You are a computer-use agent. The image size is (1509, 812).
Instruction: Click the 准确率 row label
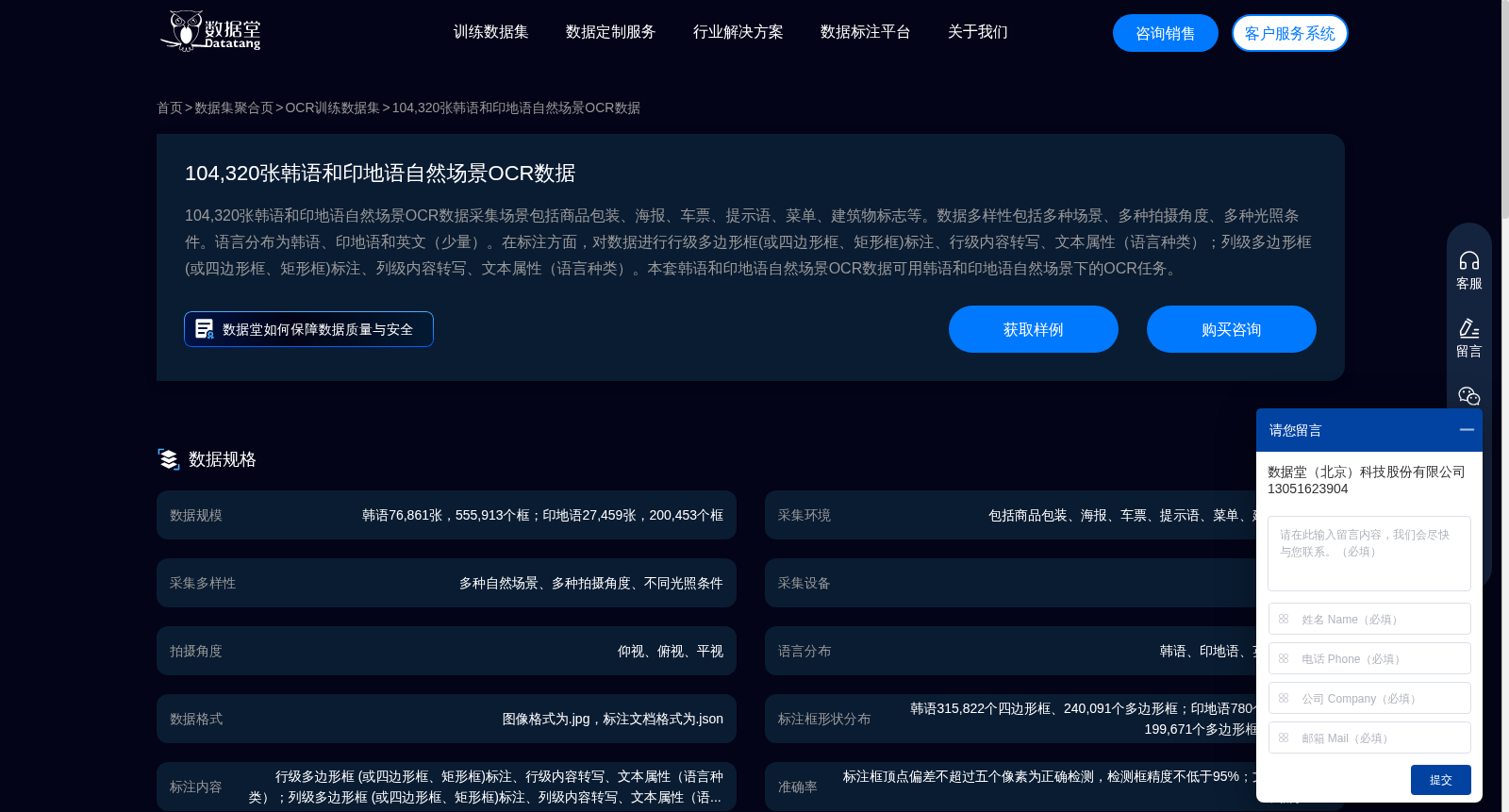[798, 787]
